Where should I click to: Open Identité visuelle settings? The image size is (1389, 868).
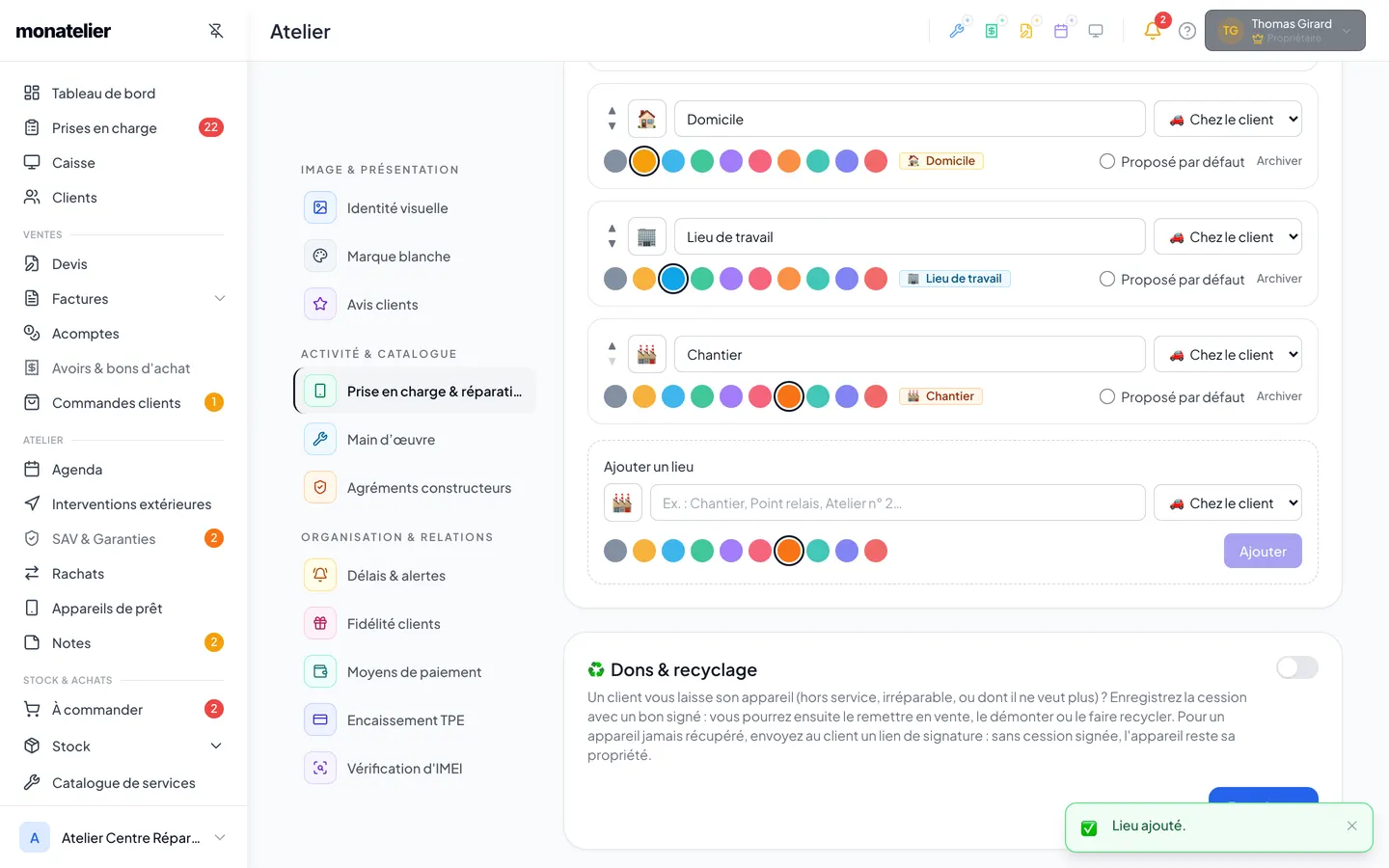pyautogui.click(x=415, y=208)
